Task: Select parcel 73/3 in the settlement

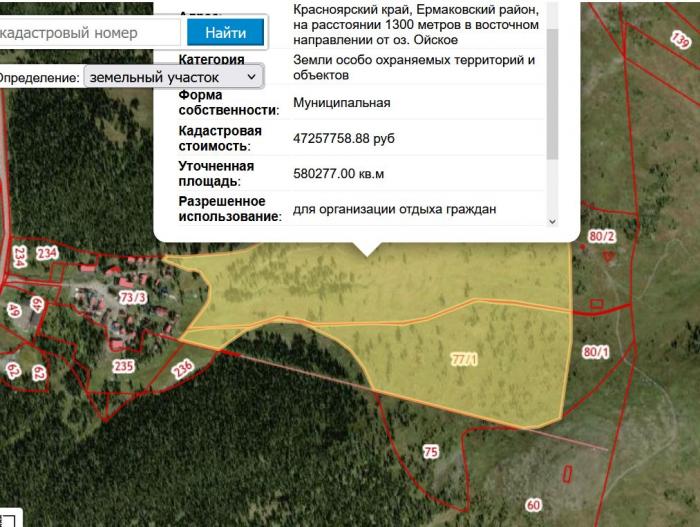Action: pos(132,297)
